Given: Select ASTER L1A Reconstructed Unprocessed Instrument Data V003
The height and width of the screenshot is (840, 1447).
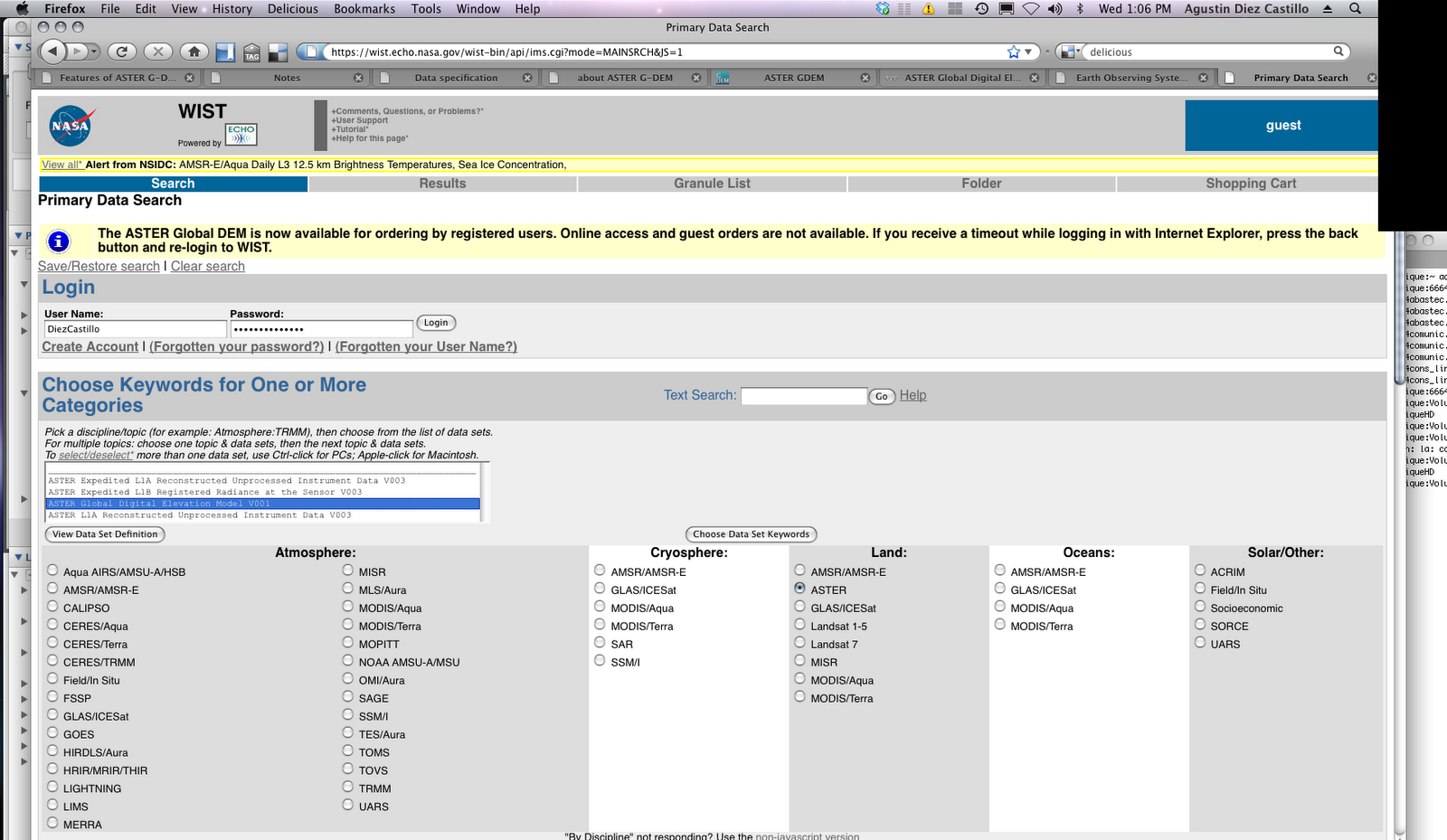Looking at the screenshot, I should click(x=262, y=515).
